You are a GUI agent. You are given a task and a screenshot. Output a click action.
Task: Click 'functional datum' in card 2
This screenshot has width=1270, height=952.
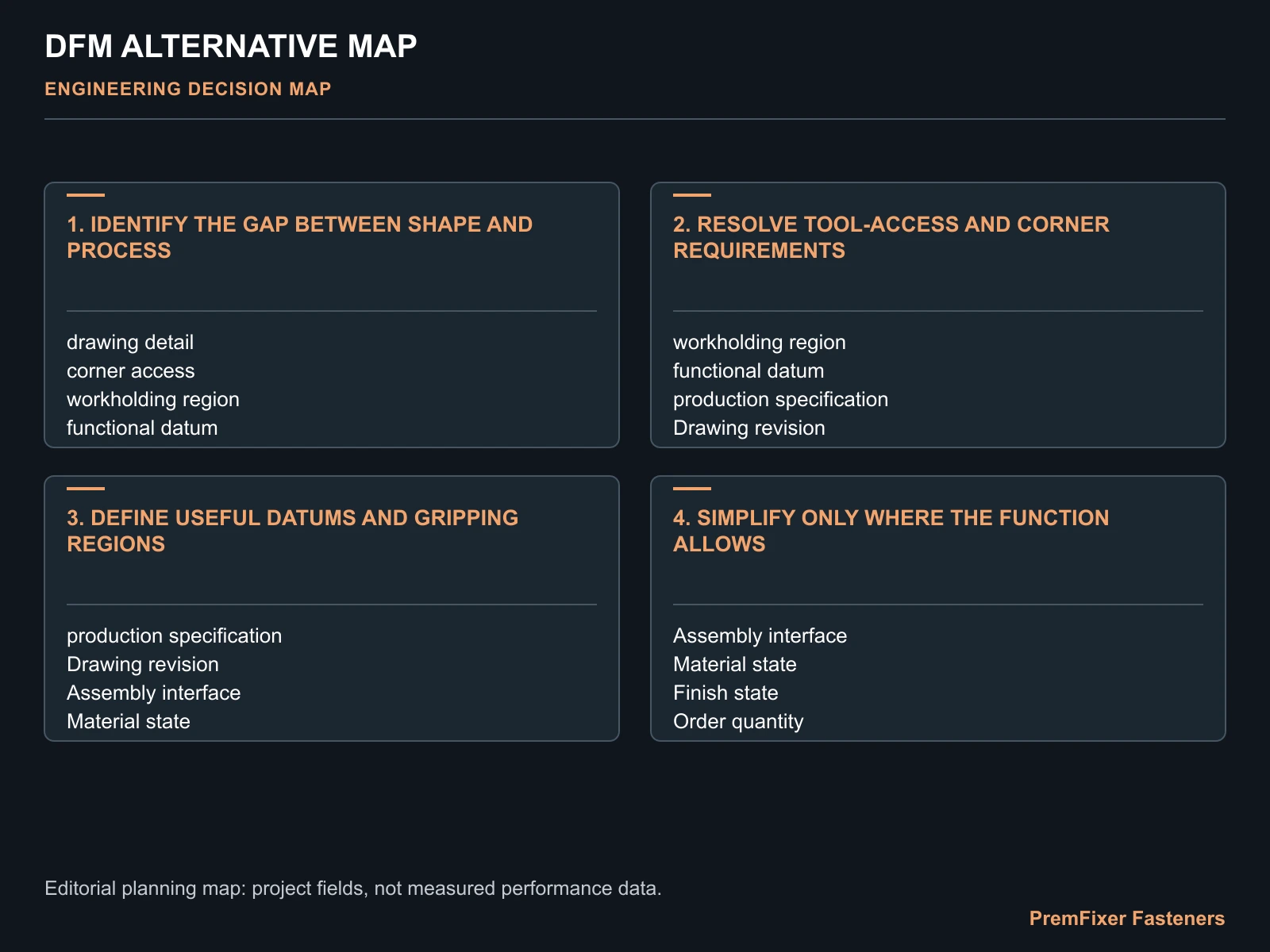pyautogui.click(x=749, y=370)
